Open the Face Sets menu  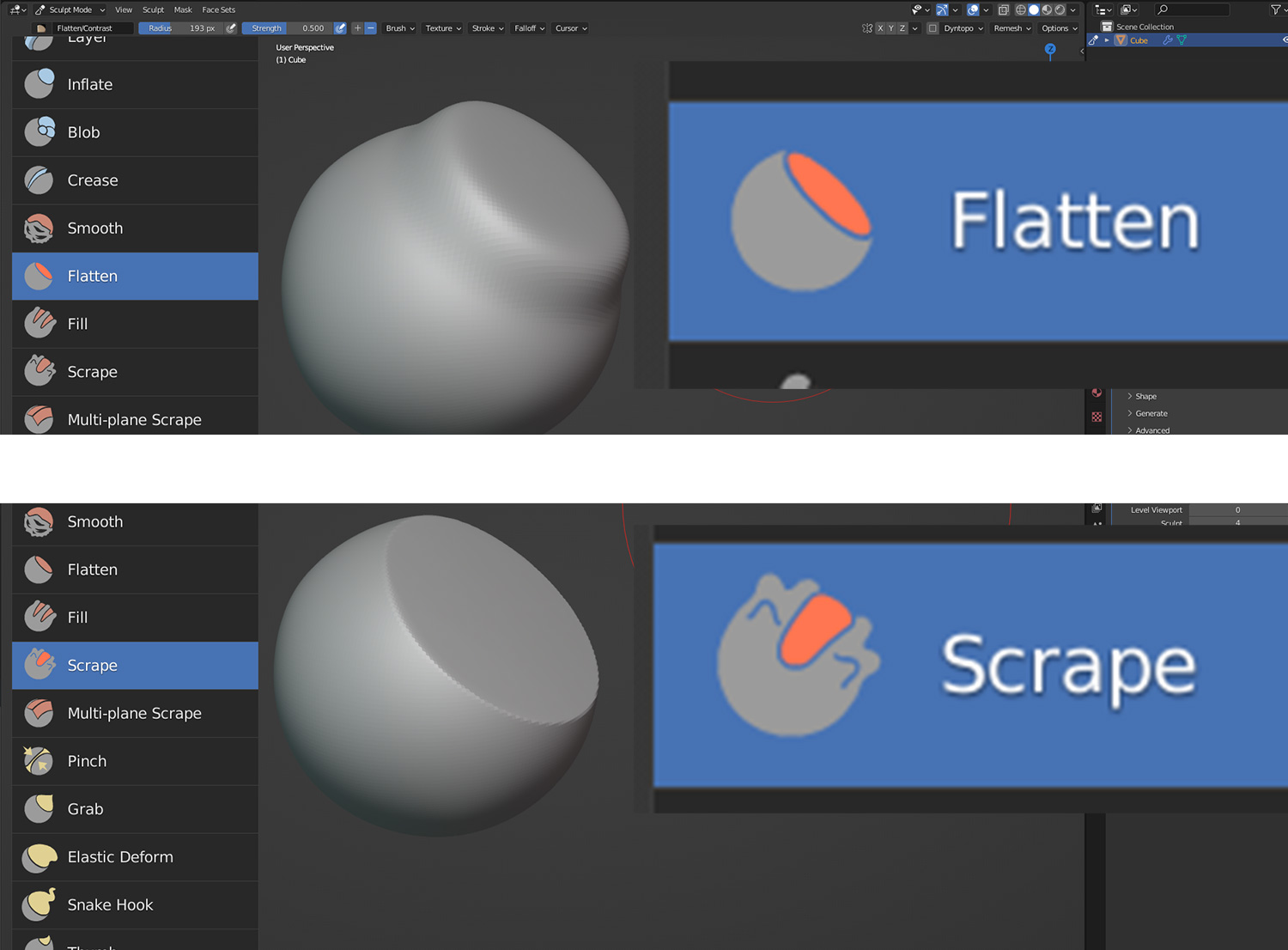click(x=218, y=9)
